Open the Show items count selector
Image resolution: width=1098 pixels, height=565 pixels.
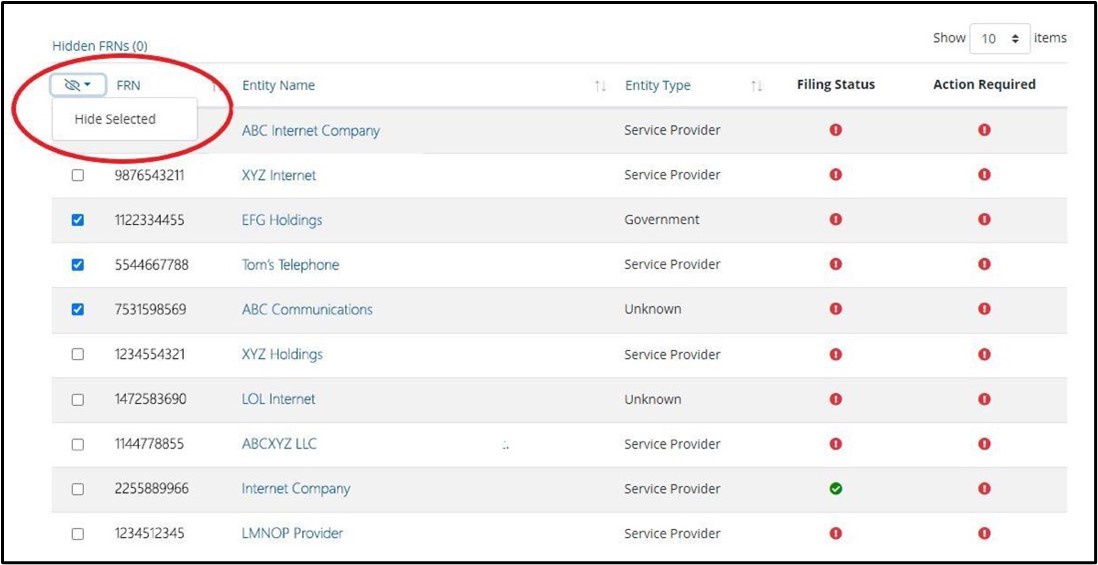coord(999,39)
